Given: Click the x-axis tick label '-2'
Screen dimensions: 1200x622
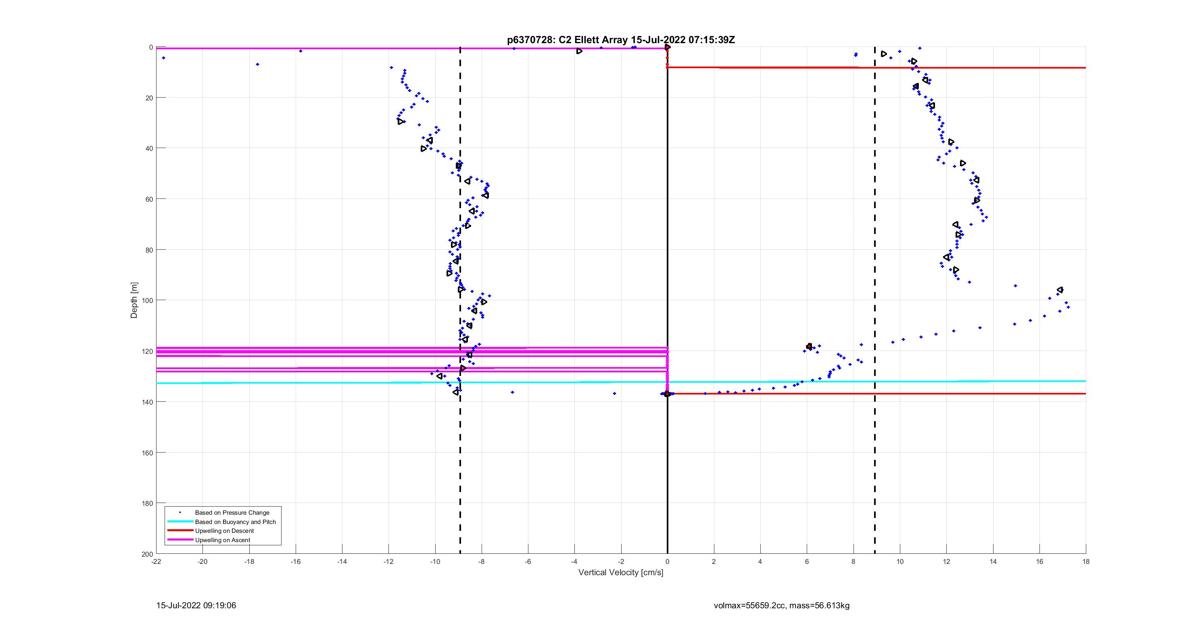Looking at the screenshot, I should pos(621,562).
